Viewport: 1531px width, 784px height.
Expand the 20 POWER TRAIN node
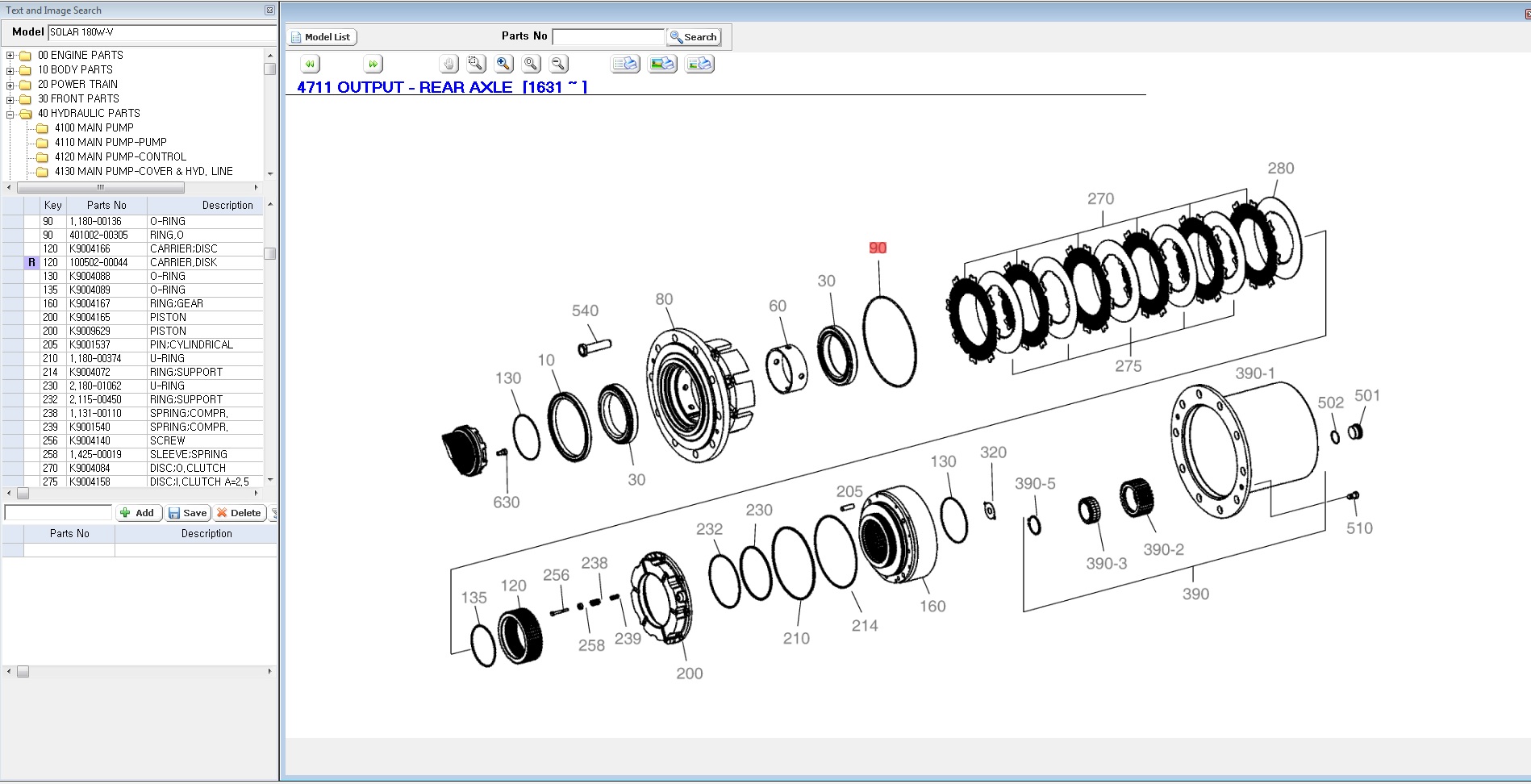pos(10,85)
